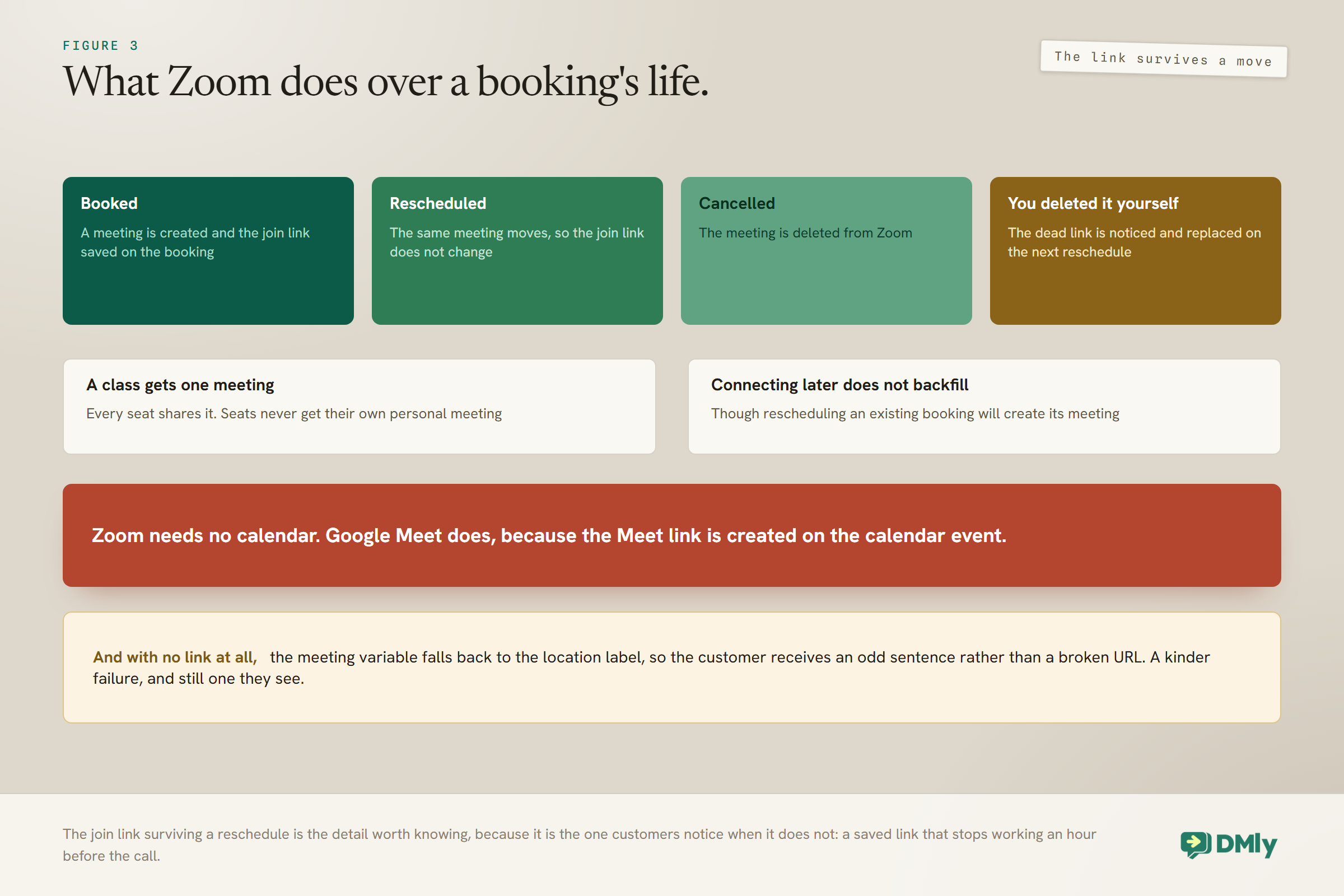Click the heading 'What Zoom does over a booking's life.'
Viewport: 1344px width, 896px height.
click(x=386, y=82)
